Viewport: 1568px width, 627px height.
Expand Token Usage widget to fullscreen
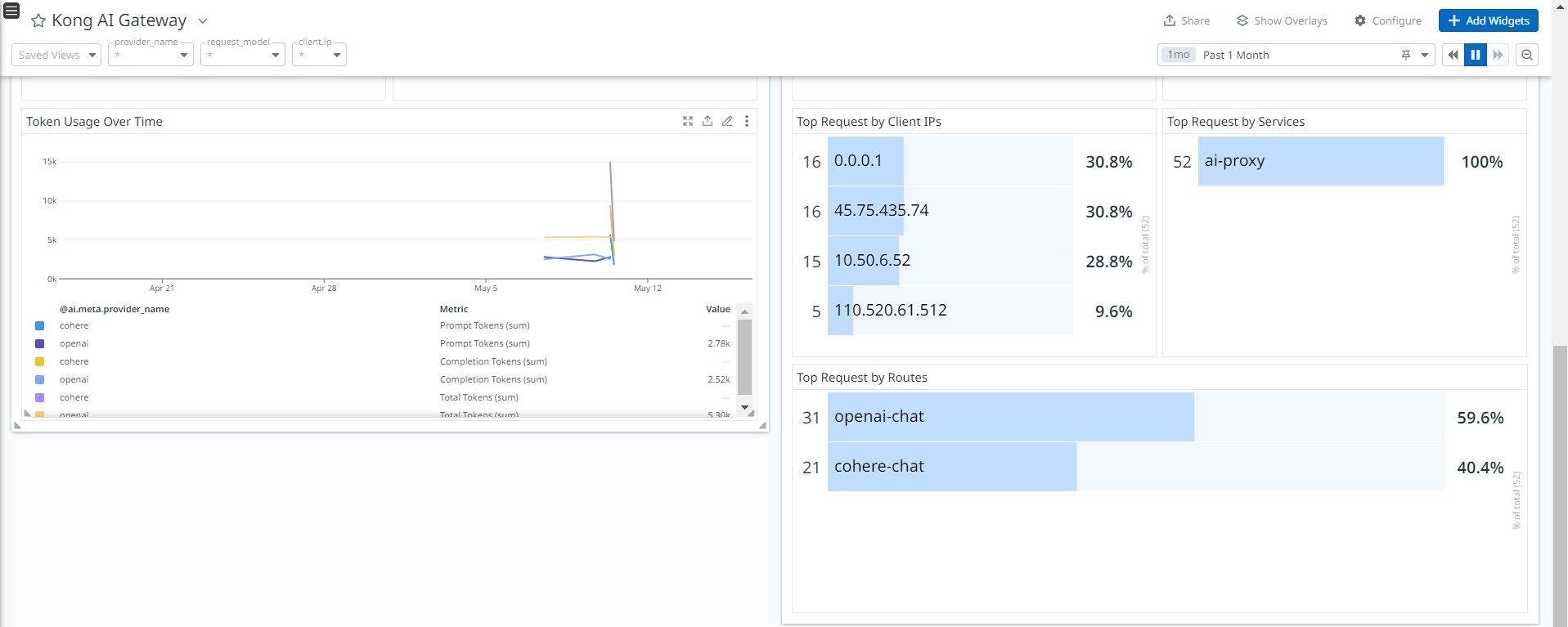click(688, 121)
